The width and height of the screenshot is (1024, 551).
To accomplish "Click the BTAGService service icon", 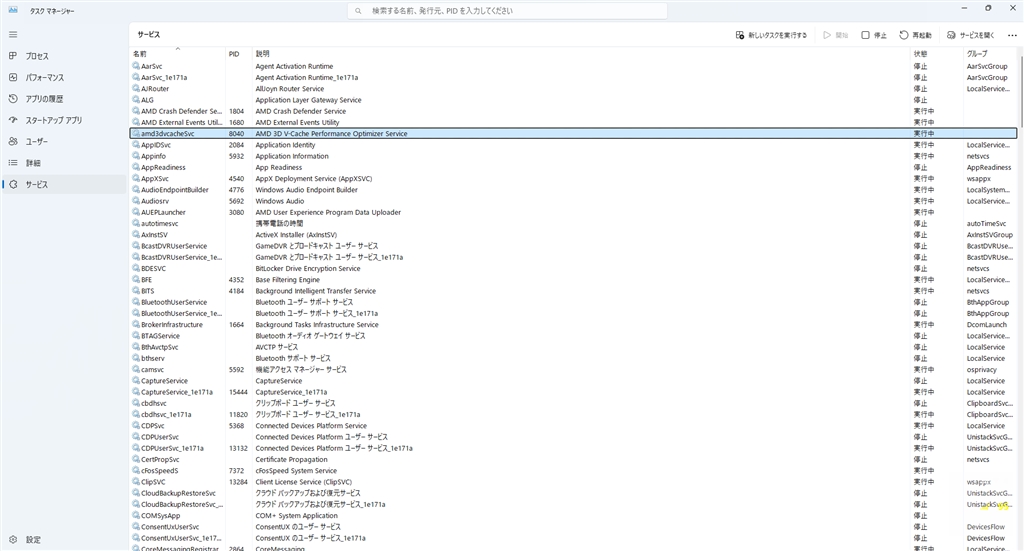I will click(x=136, y=336).
